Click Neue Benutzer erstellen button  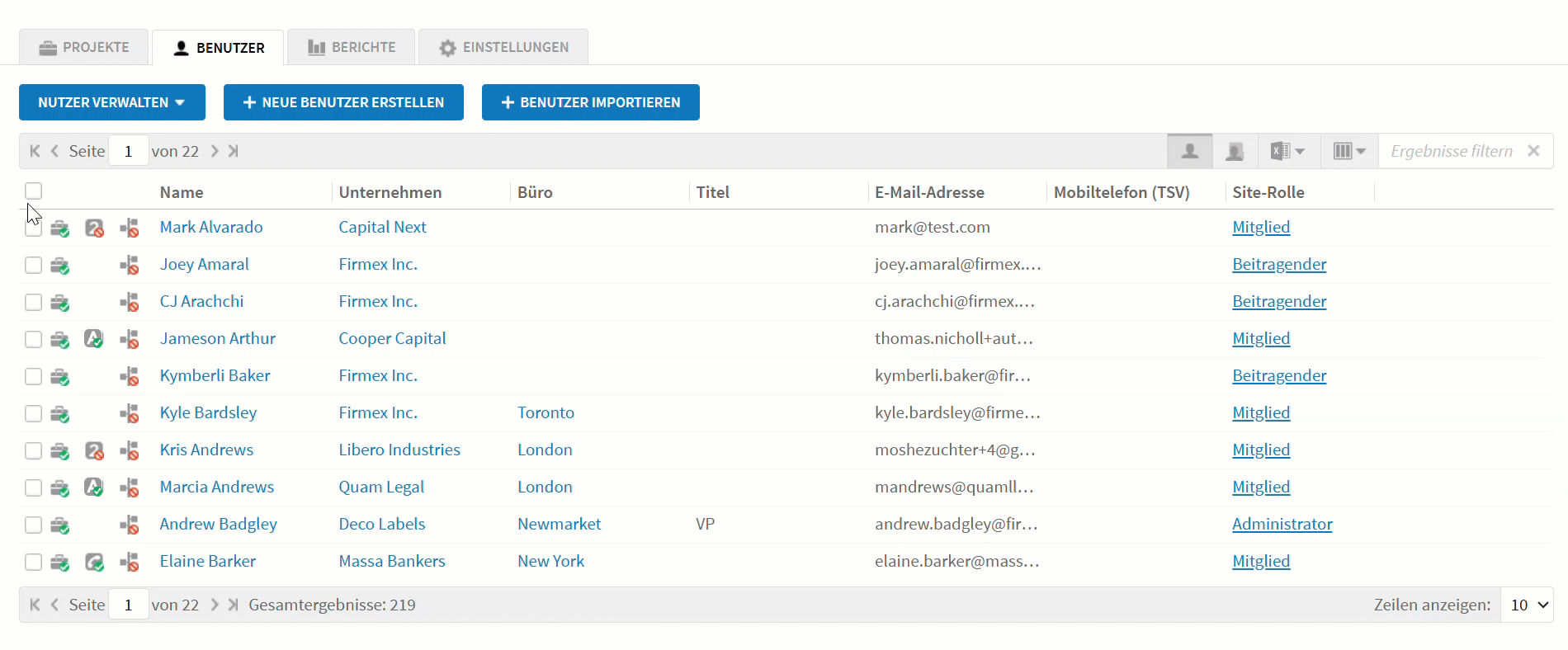(x=343, y=102)
